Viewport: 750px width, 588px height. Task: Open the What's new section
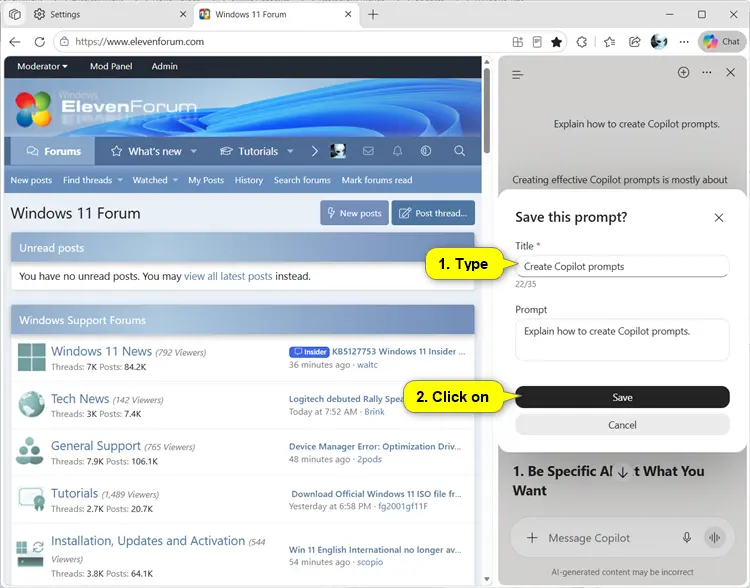pyautogui.click(x=154, y=151)
